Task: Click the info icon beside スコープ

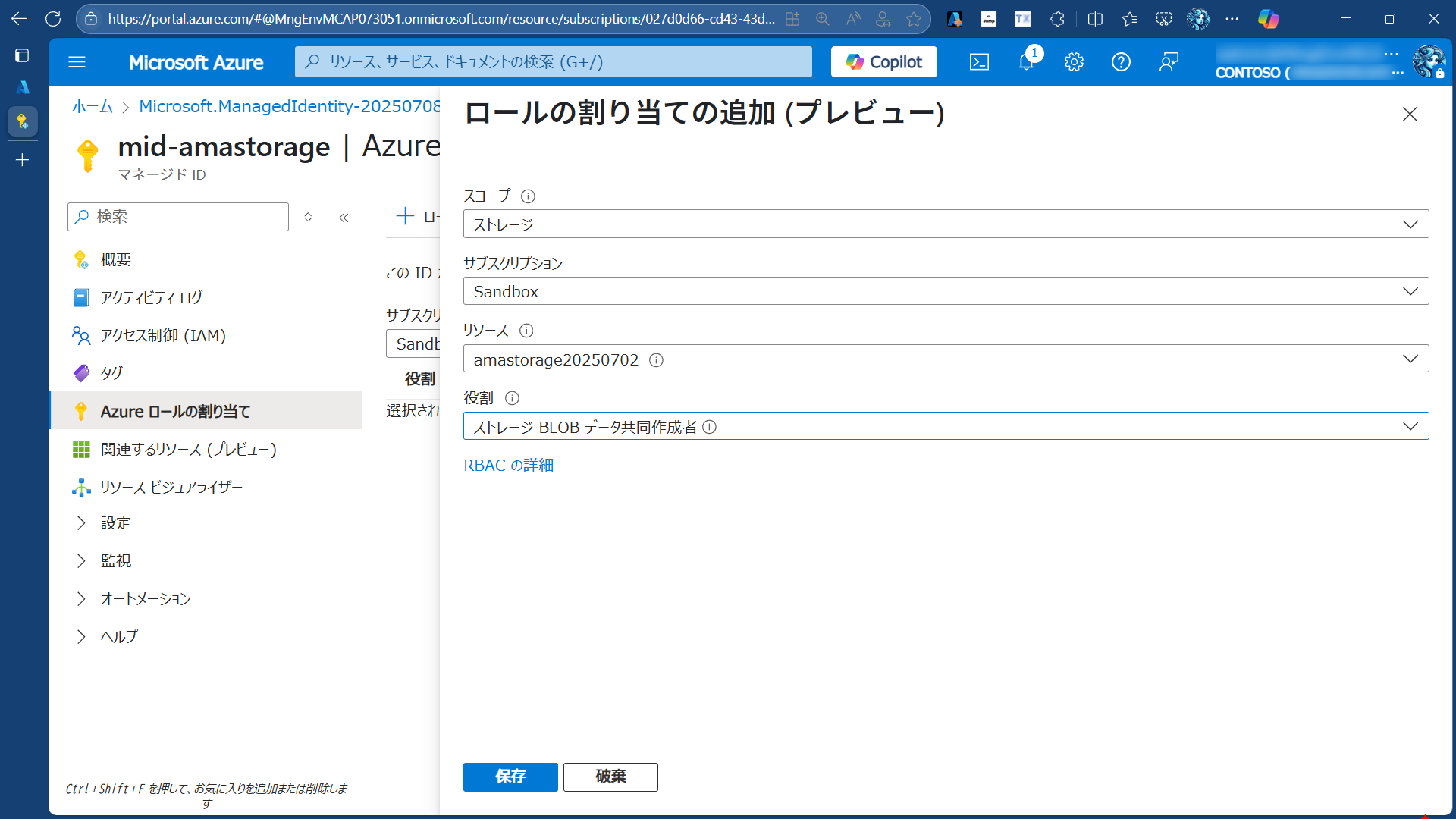Action: pos(529,196)
